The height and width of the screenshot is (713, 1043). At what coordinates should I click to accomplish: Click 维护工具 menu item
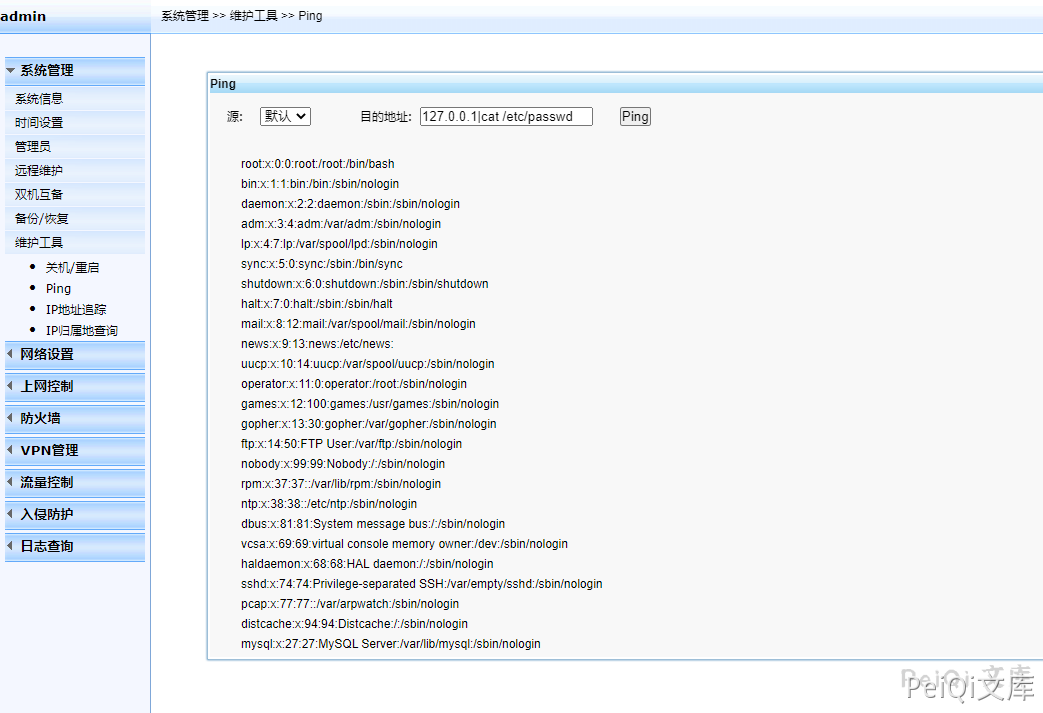tap(39, 243)
